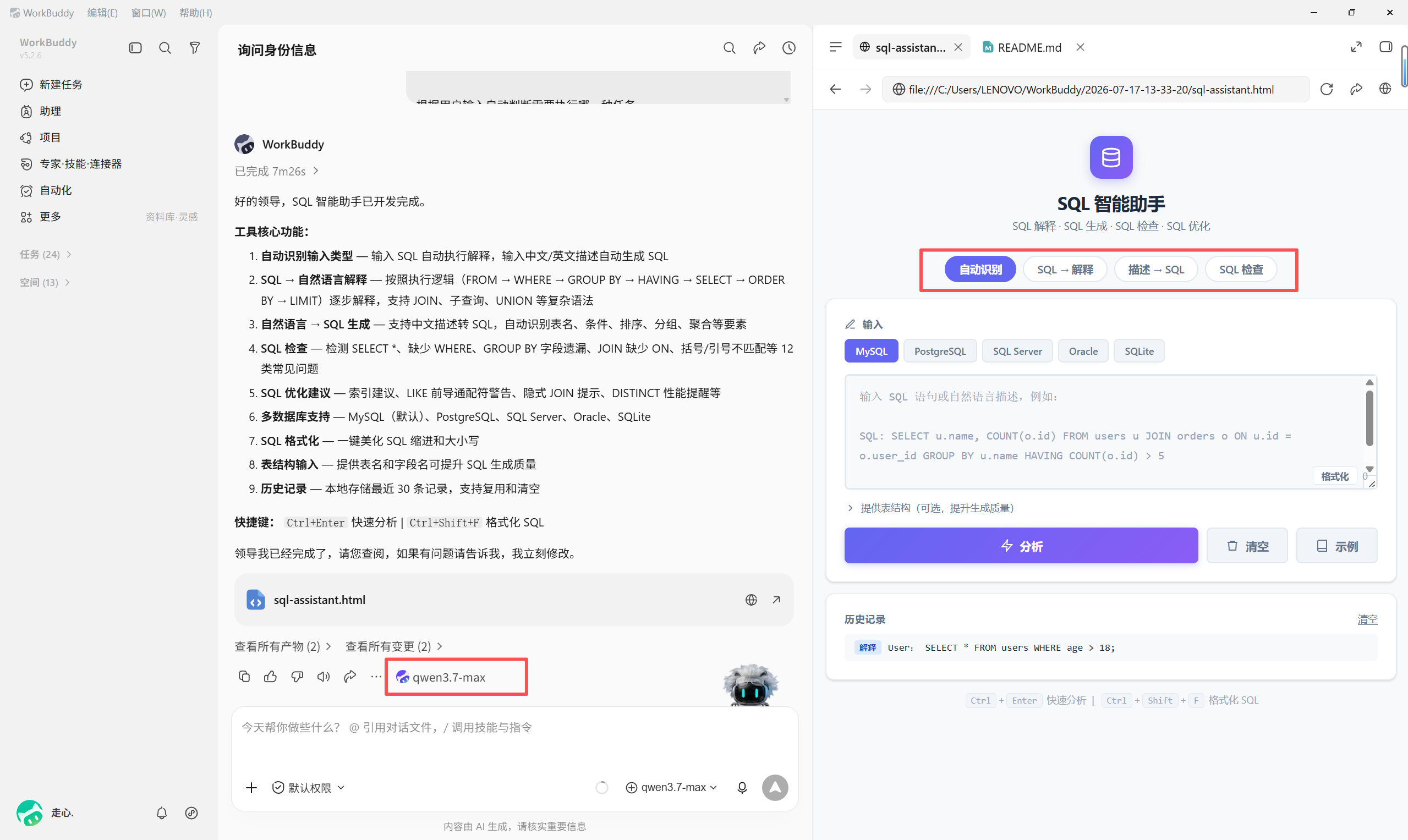Image resolution: width=1408 pixels, height=840 pixels.
Task: Expand the preview panel to fullscreen
Action: pos(1356,47)
